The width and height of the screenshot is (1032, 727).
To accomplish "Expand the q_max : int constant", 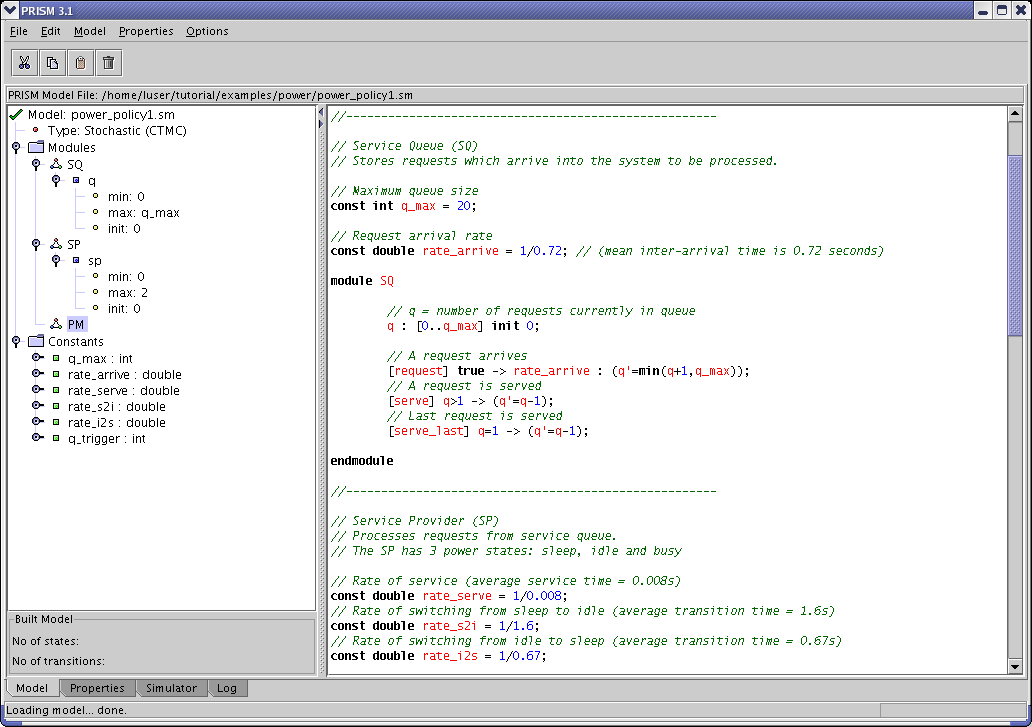I will point(38,358).
